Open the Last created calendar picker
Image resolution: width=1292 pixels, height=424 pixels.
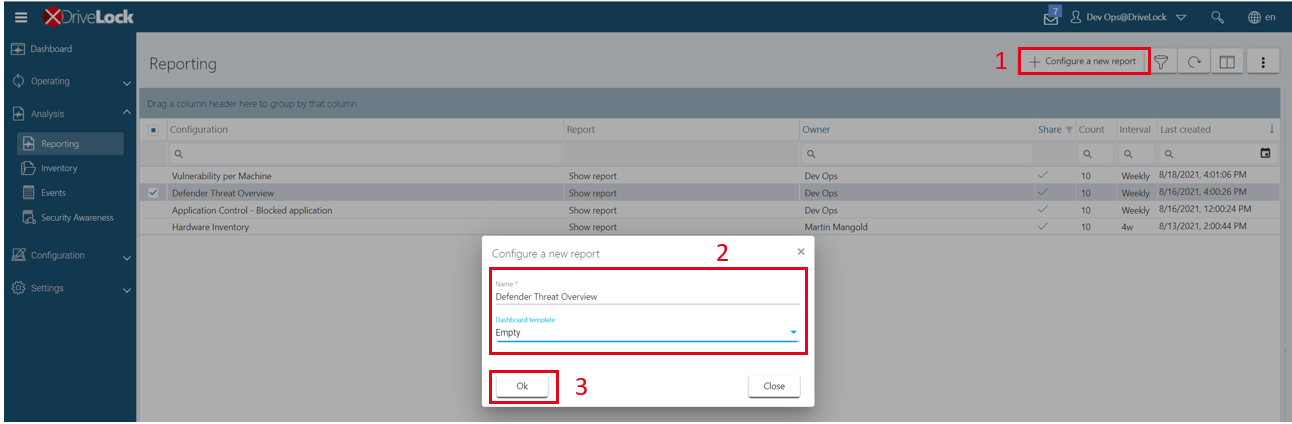[x=1265, y=154]
